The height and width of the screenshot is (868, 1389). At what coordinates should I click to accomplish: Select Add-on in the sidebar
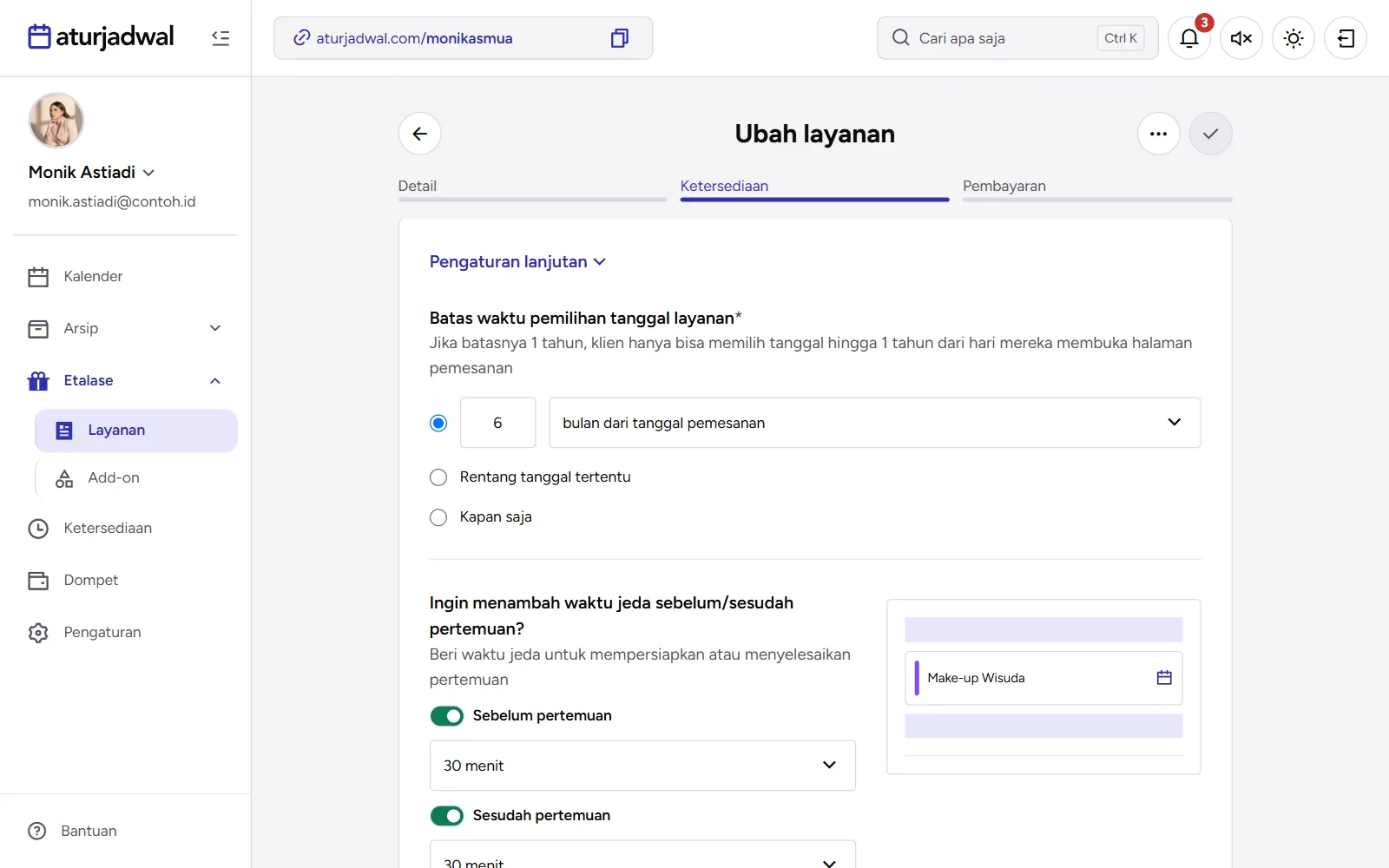[136, 478]
